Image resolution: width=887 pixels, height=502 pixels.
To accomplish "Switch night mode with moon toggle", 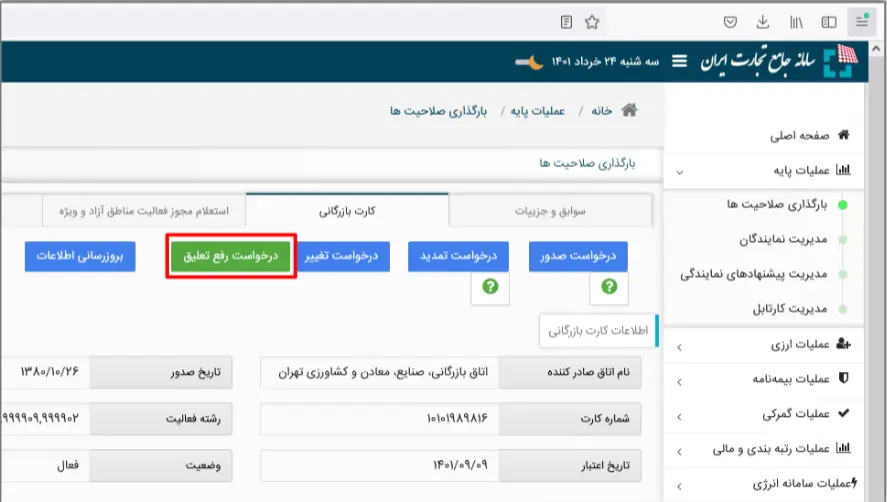I will click(529, 62).
